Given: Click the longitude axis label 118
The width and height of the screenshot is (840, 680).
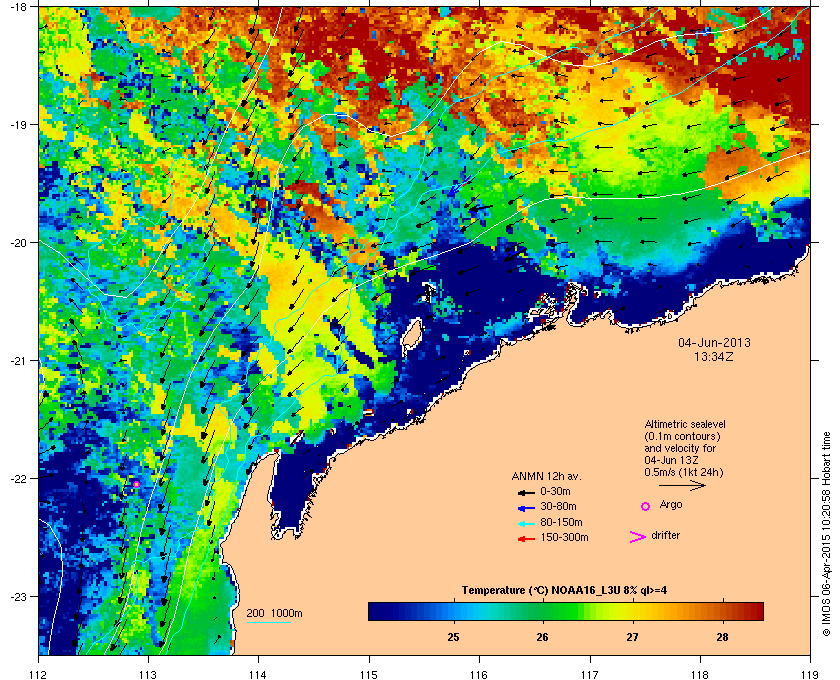Looking at the screenshot, I should click(x=700, y=675).
